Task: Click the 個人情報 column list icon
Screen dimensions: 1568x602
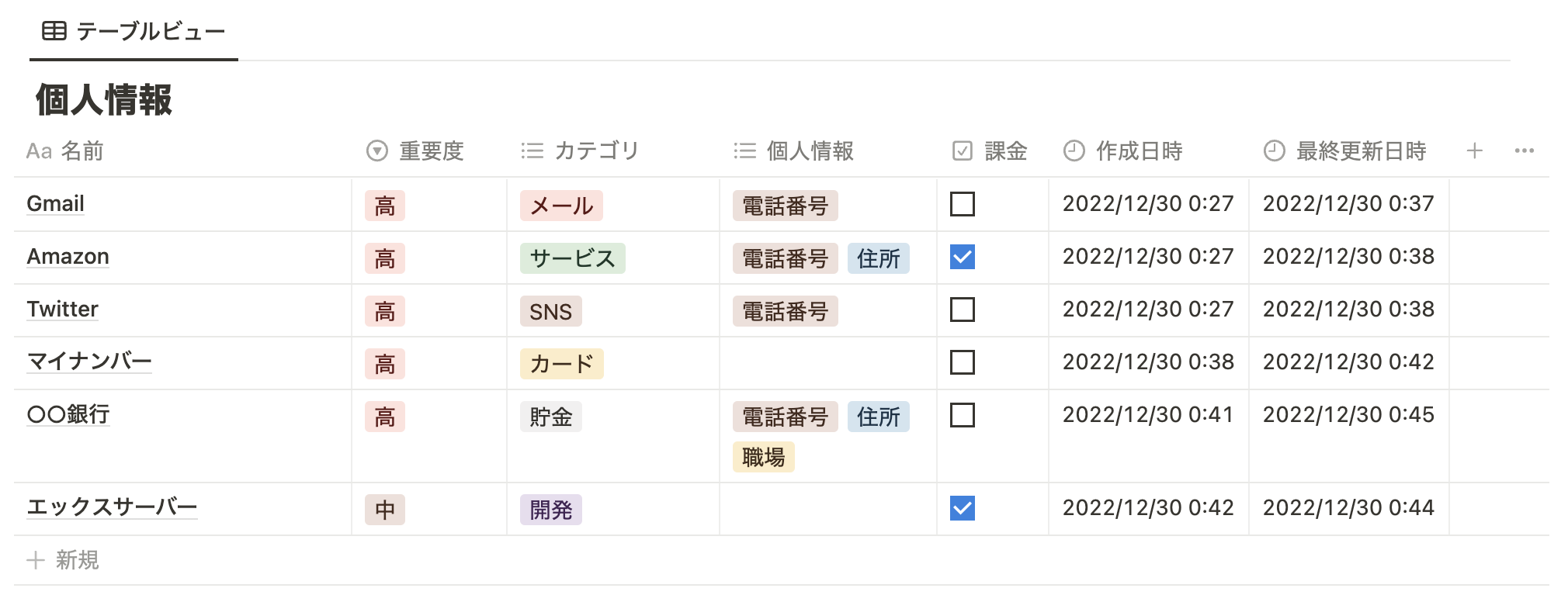Action: point(744,150)
